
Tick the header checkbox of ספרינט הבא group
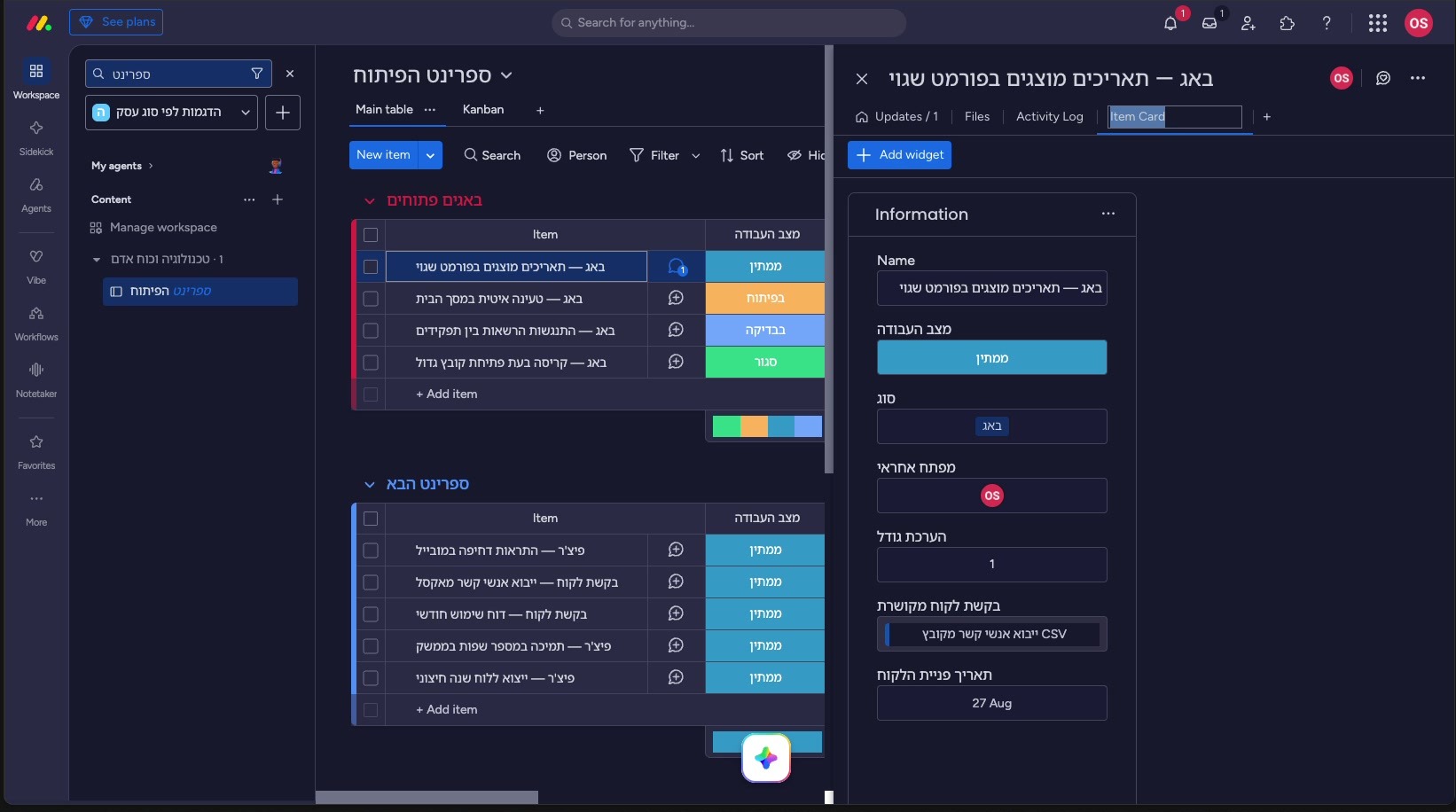pyautogui.click(x=371, y=519)
